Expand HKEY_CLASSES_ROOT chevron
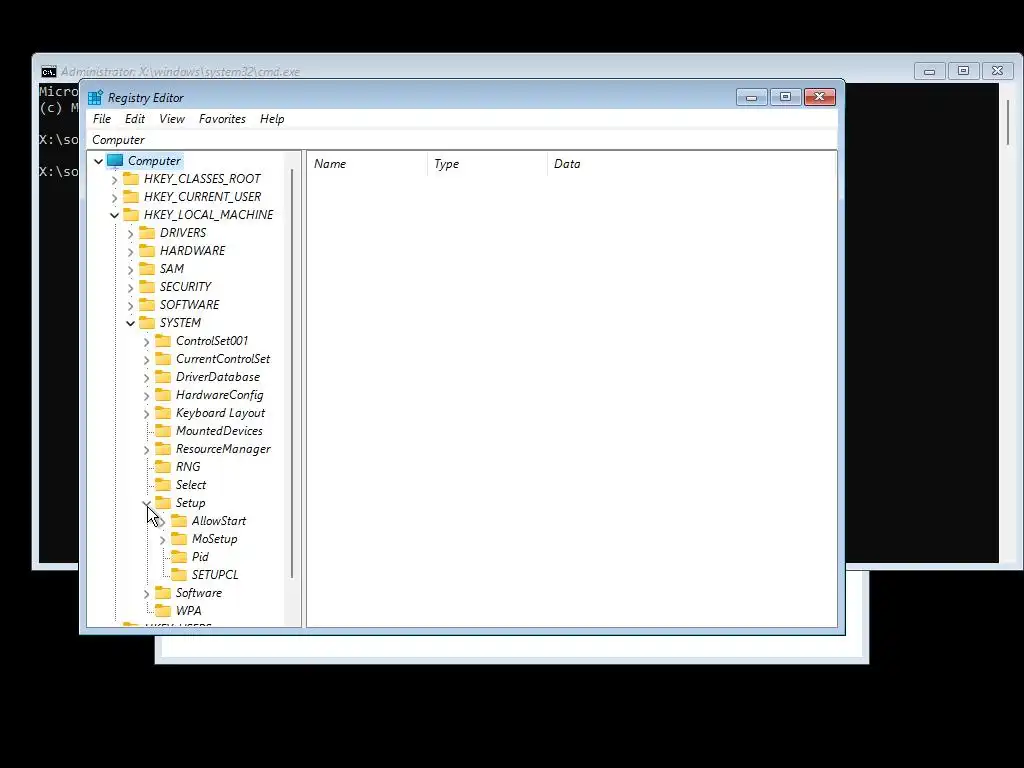 point(114,179)
